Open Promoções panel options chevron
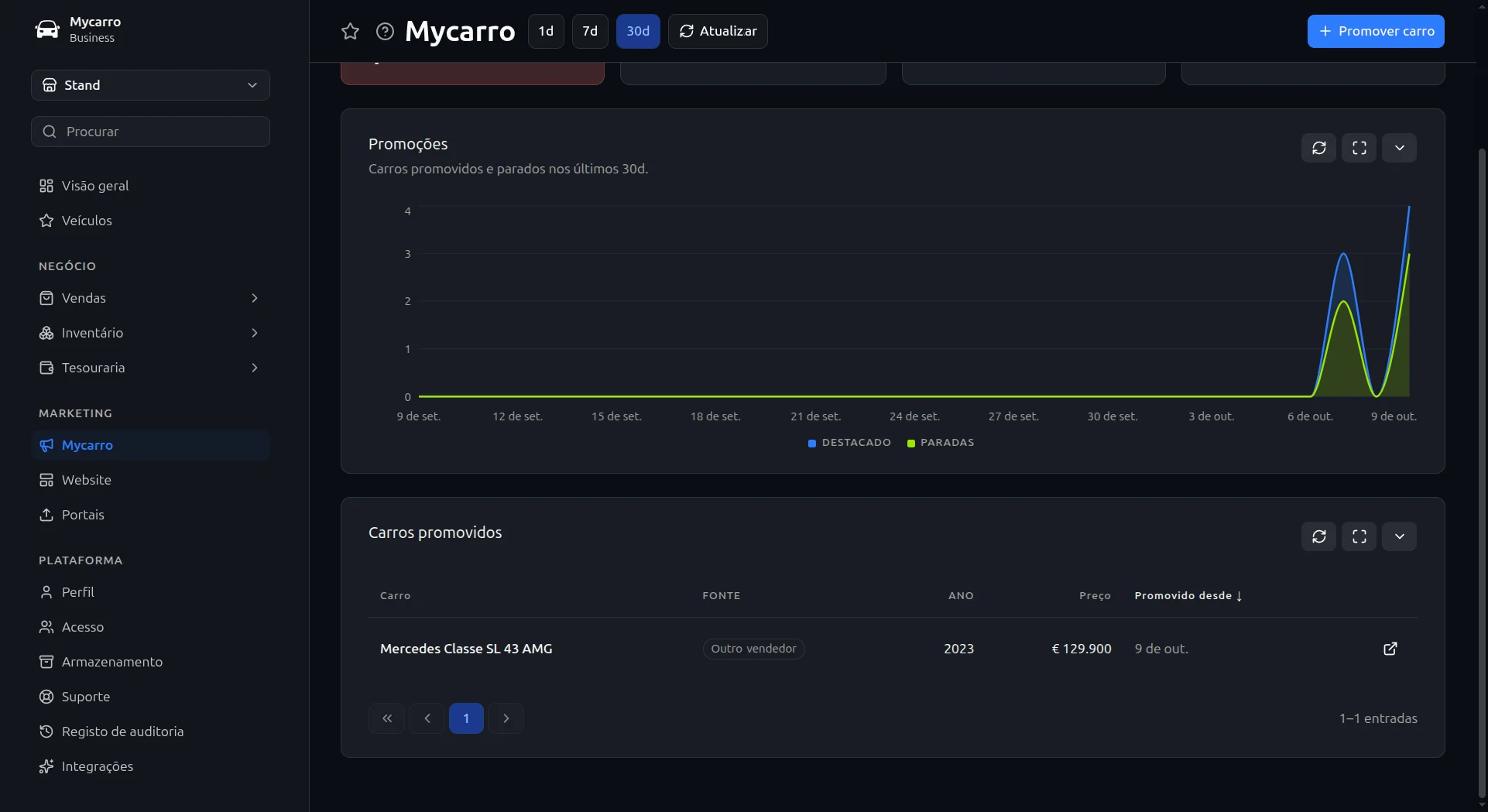 (1399, 148)
